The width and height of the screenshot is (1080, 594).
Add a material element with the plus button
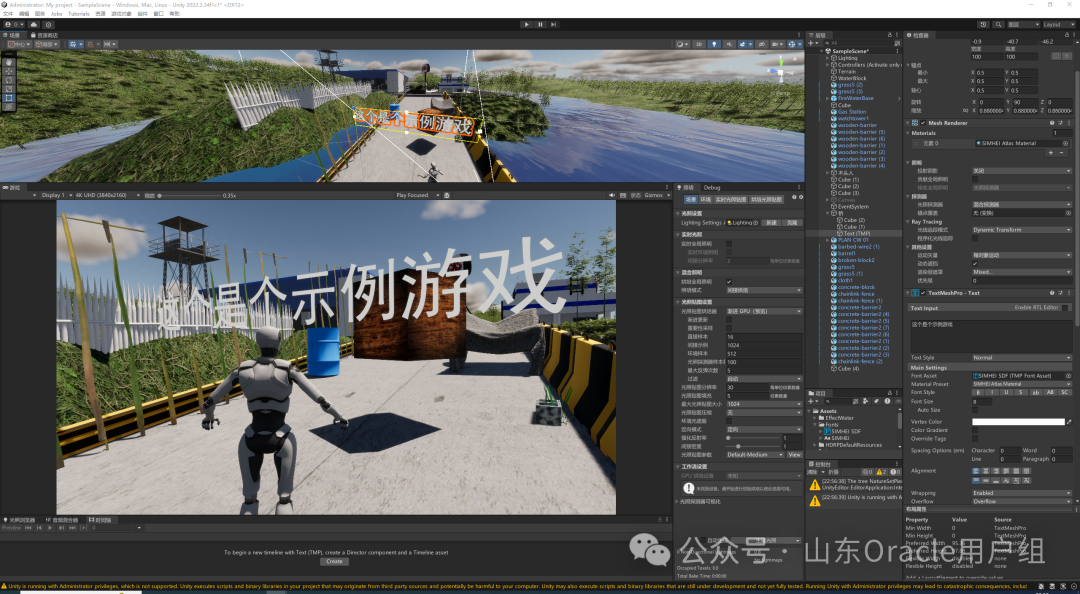[1050, 152]
